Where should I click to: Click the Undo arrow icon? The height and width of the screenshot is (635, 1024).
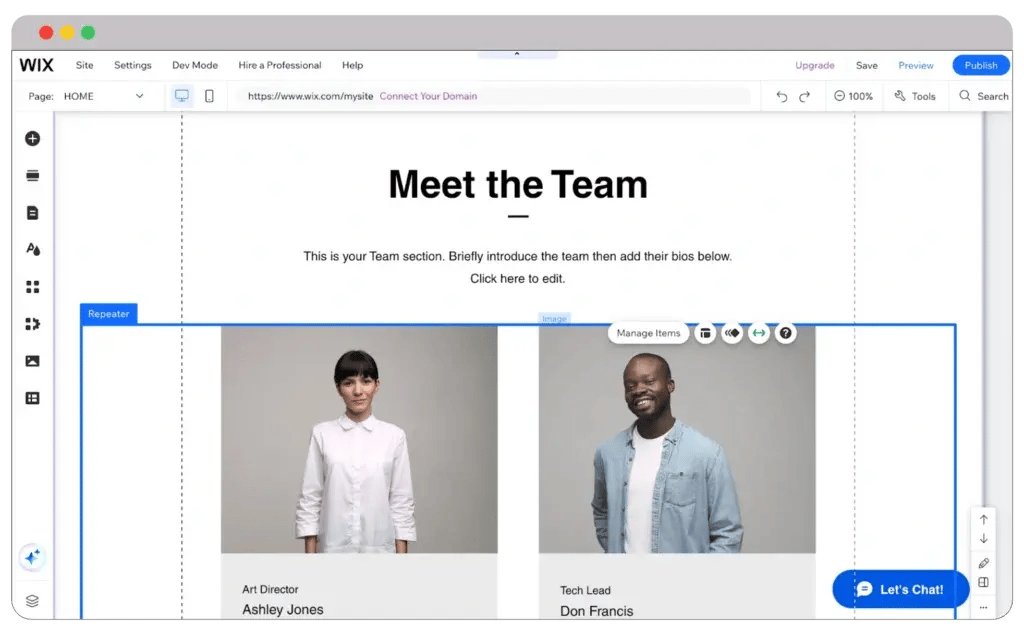(781, 97)
